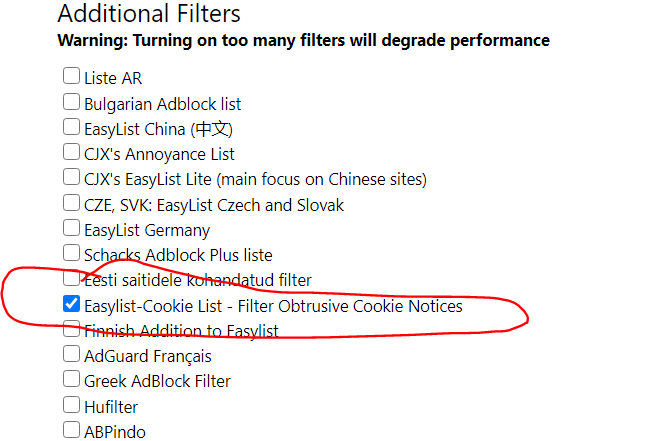Turn on Greek AdBlock Filter
The width and height of the screenshot is (654, 441).
pyautogui.click(x=71, y=380)
